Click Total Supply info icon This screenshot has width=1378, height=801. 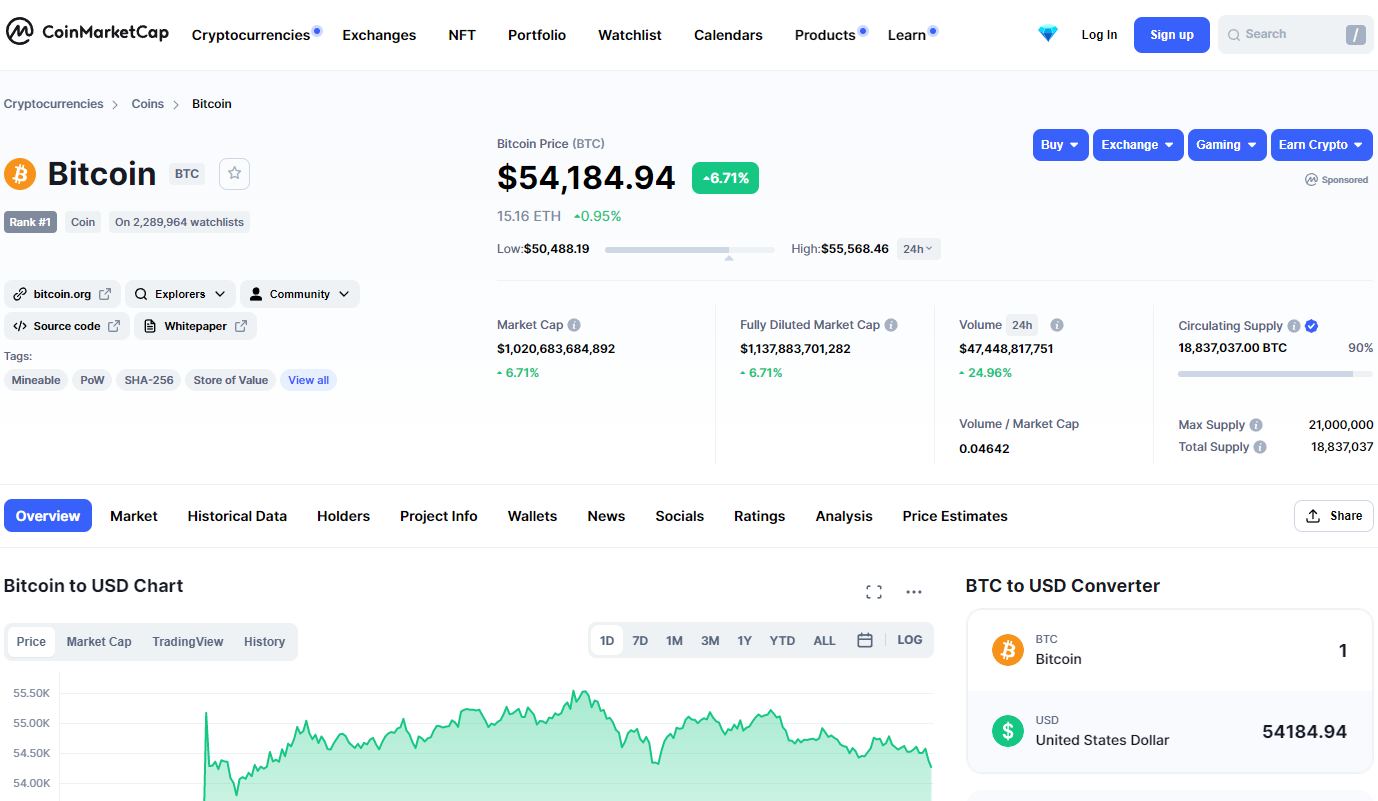[x=1260, y=447]
